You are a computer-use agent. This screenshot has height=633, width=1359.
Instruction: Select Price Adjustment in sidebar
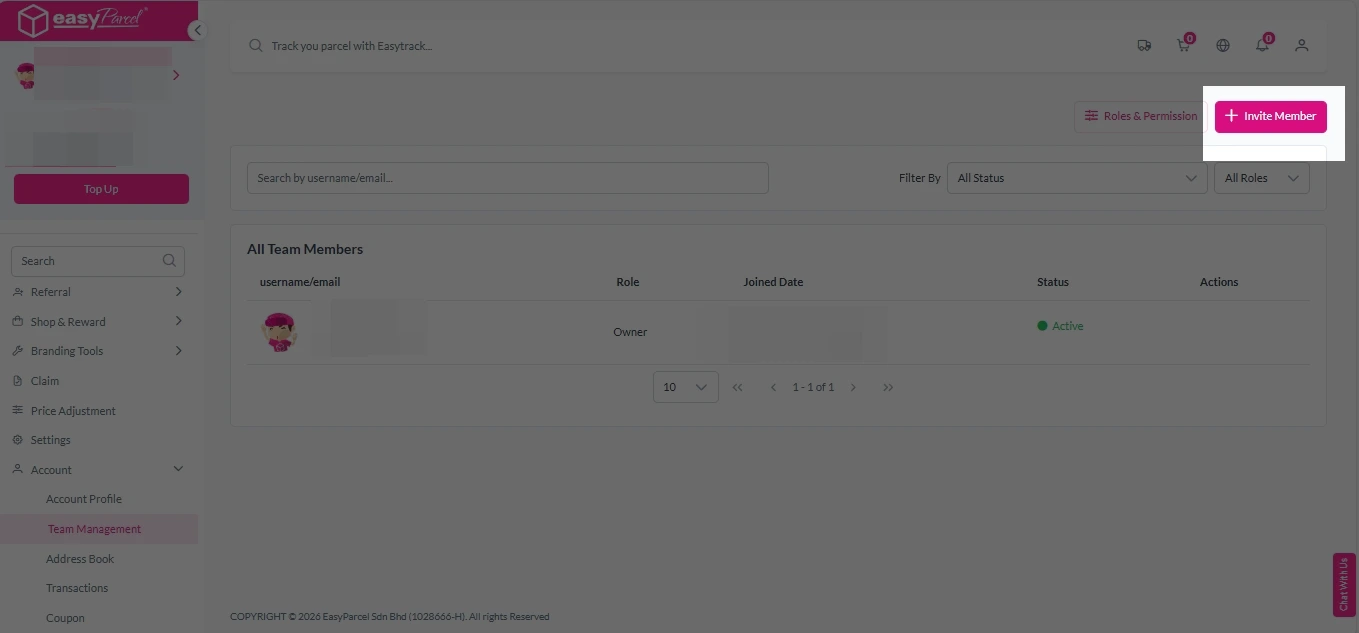click(x=73, y=411)
